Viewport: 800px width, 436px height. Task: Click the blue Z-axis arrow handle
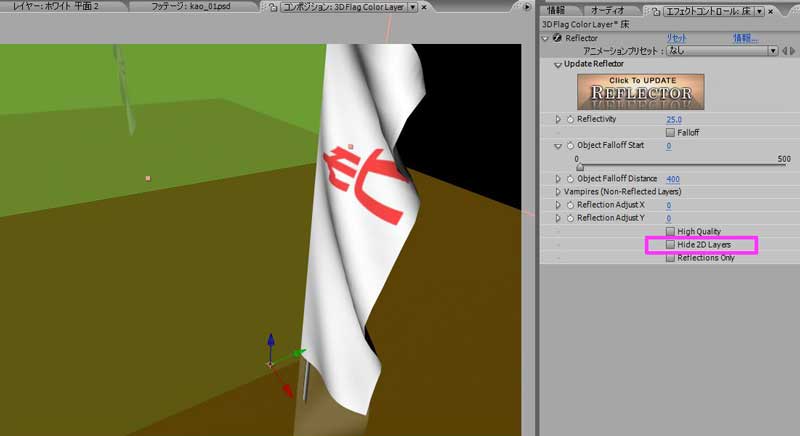click(271, 341)
